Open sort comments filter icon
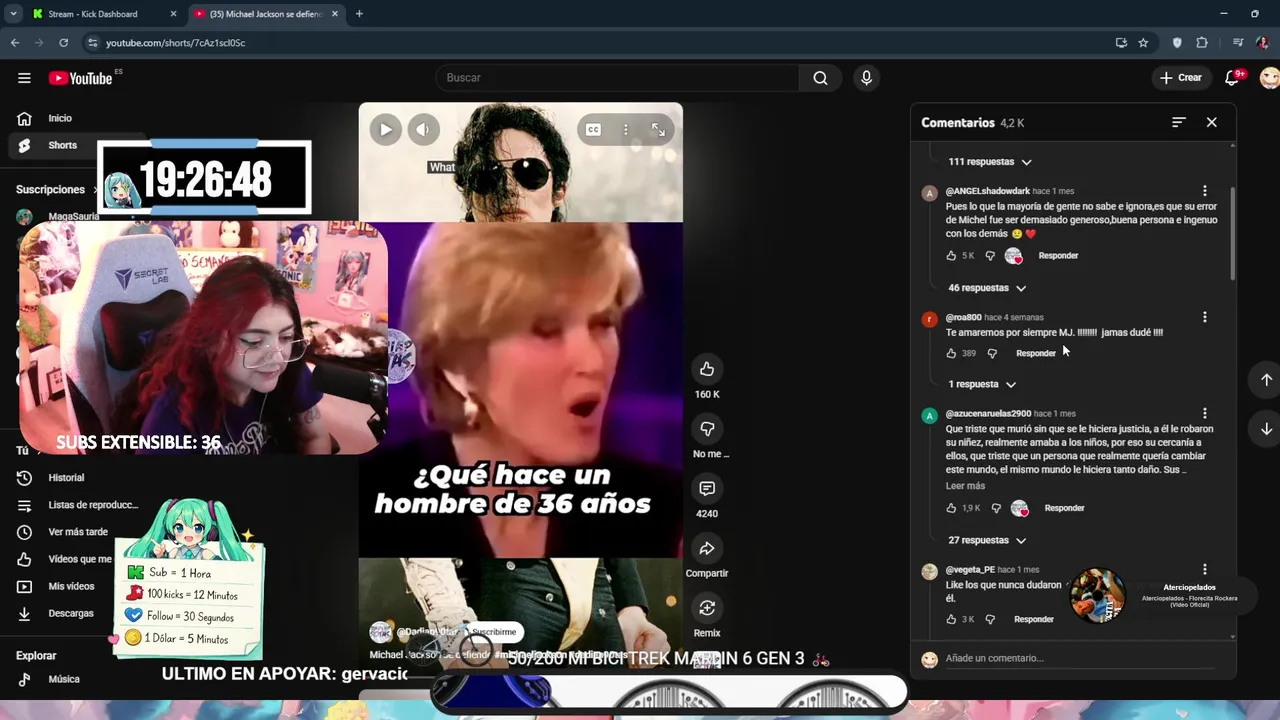 coord(1179,122)
